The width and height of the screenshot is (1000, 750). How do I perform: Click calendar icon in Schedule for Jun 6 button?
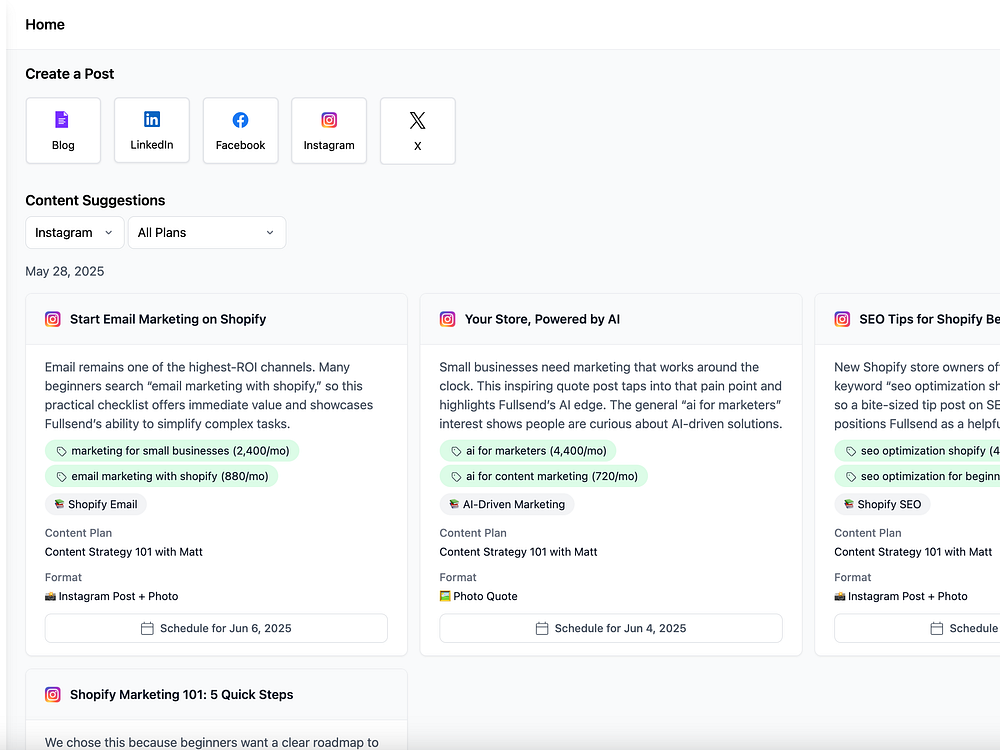pos(147,629)
